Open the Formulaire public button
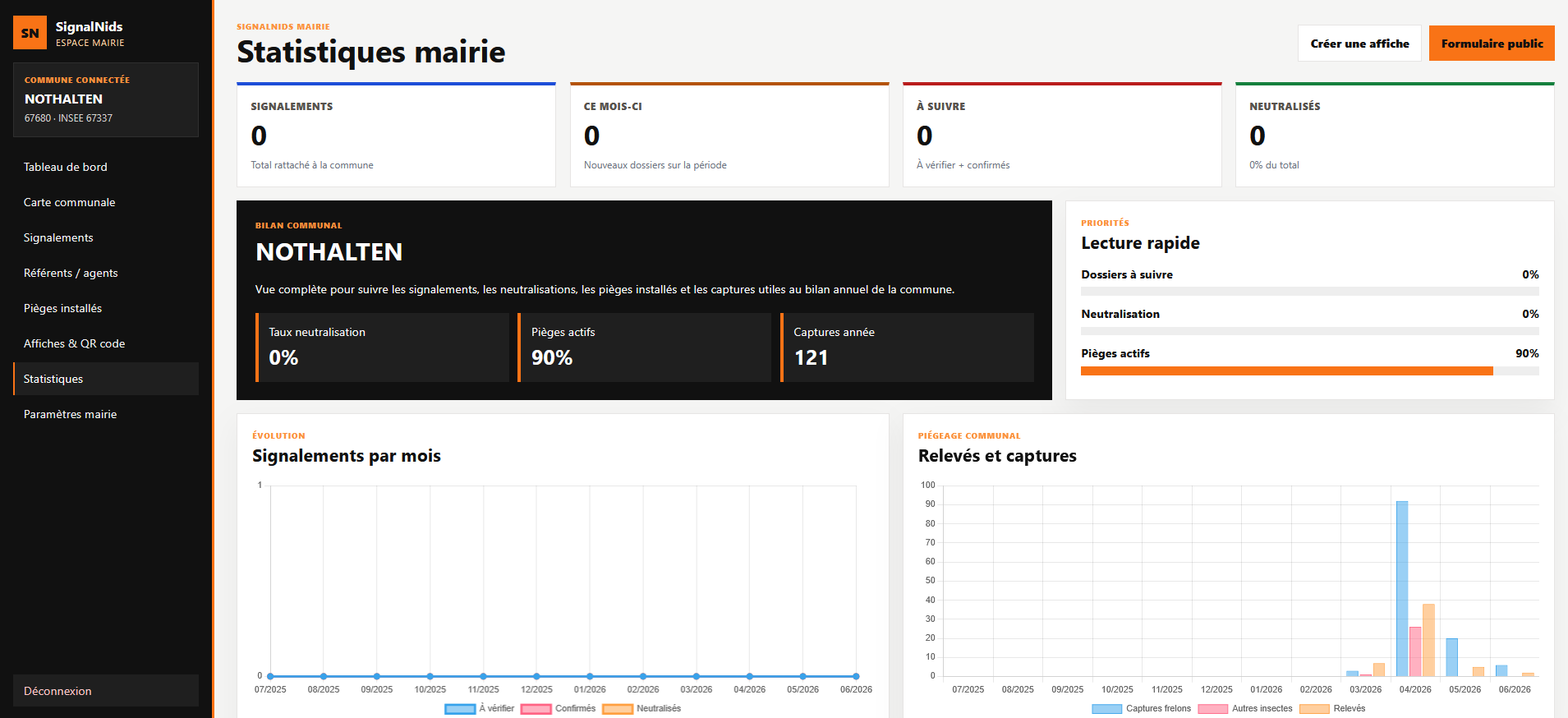Image resolution: width=1568 pixels, height=718 pixels. coord(1492,44)
